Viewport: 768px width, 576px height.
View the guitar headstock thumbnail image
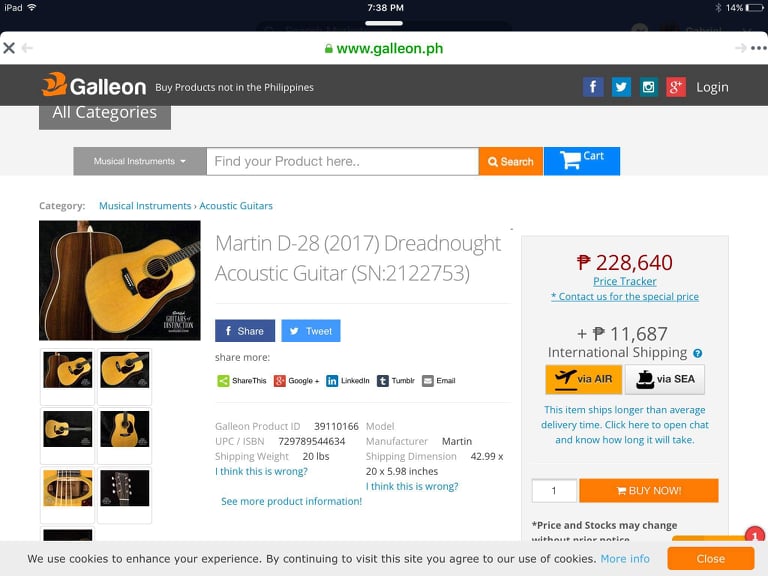(124, 488)
